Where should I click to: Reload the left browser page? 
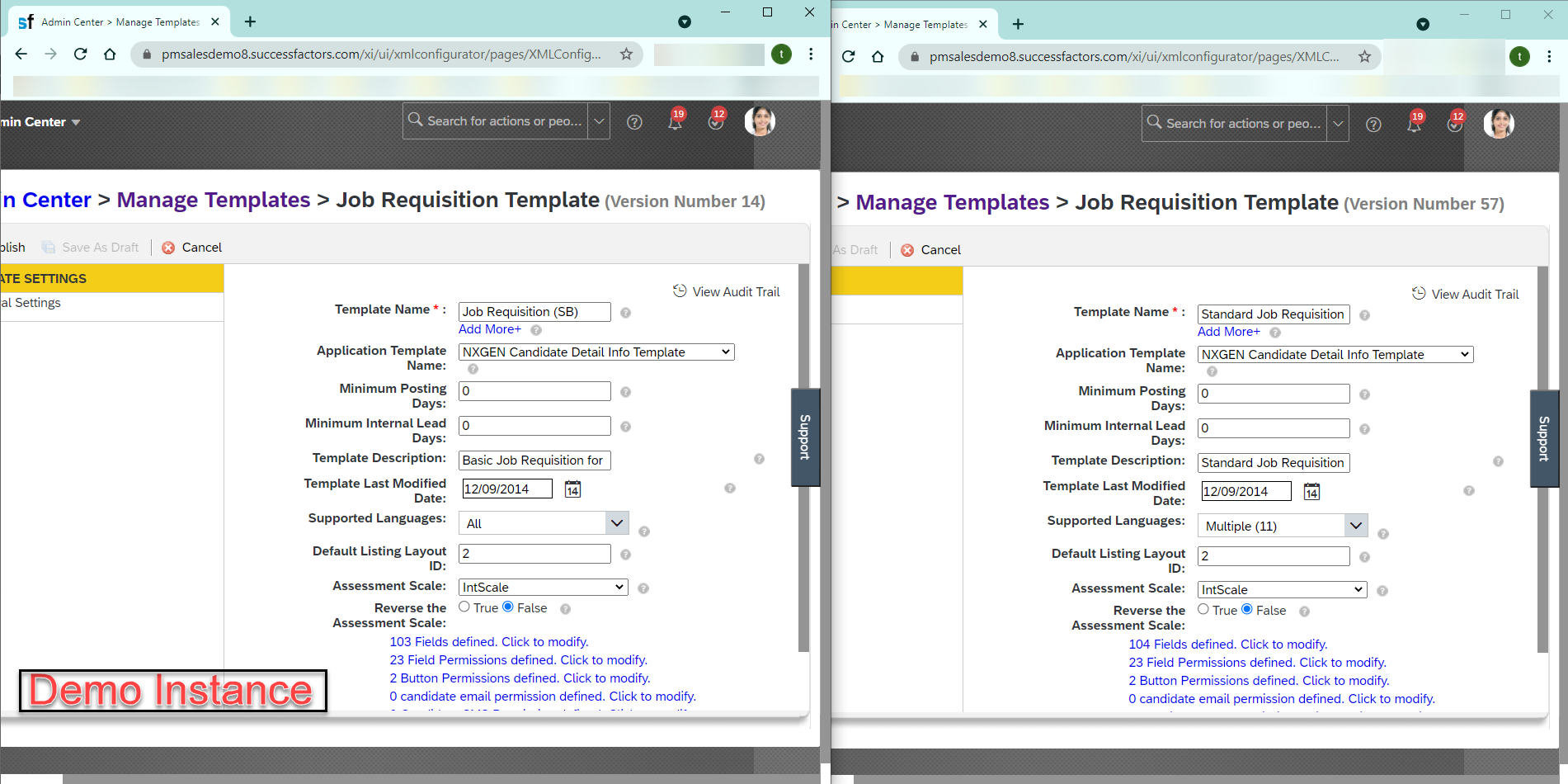pyautogui.click(x=80, y=54)
